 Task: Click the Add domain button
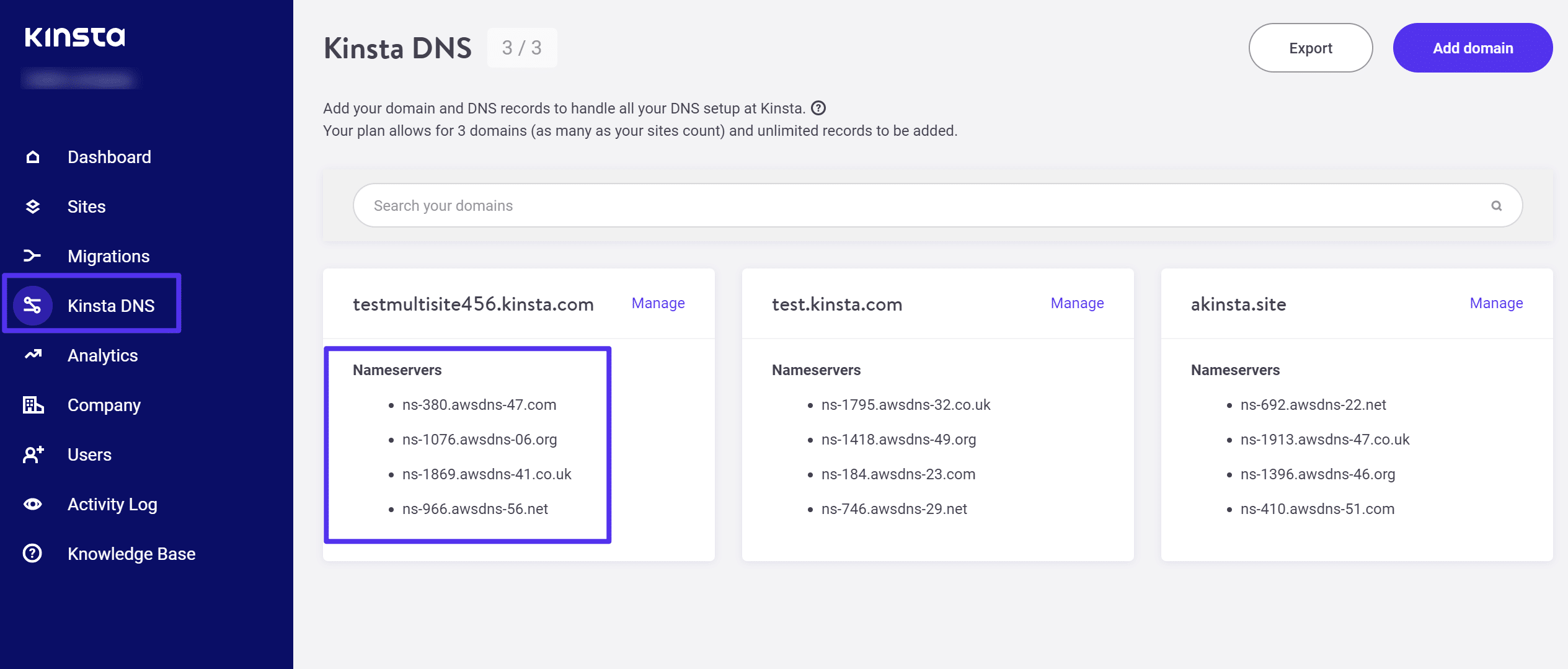[x=1473, y=47]
